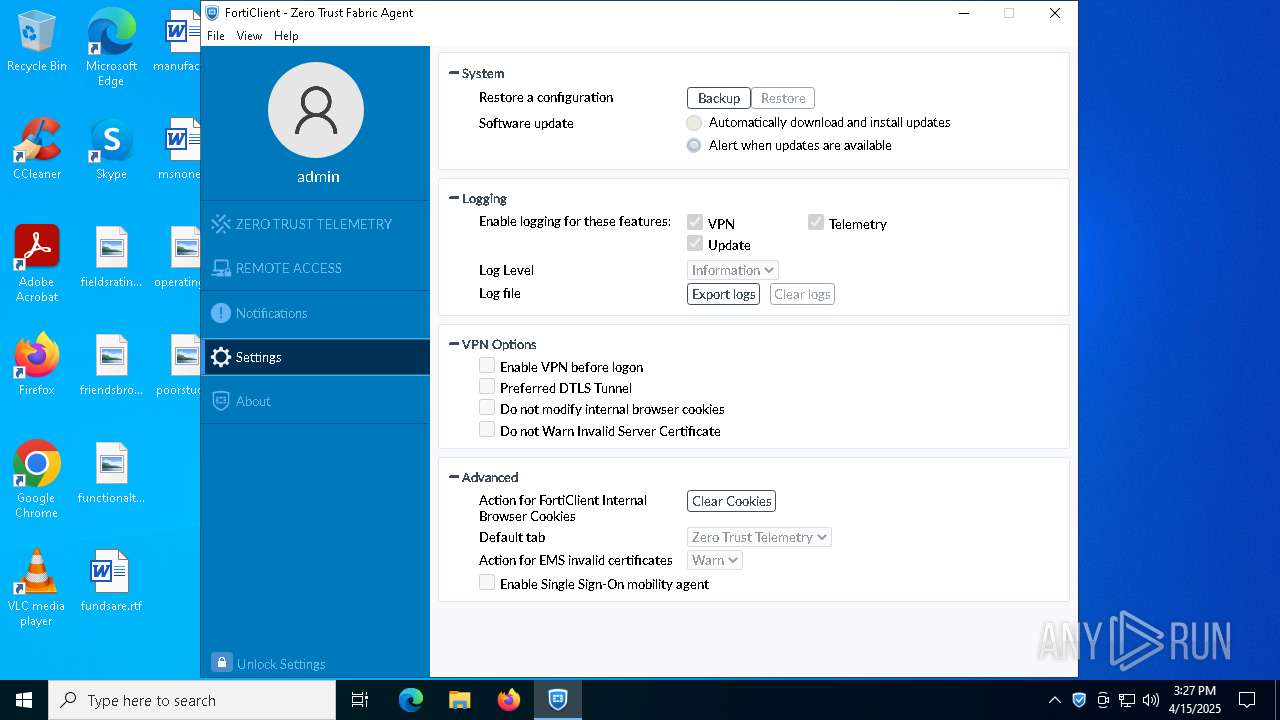
Task: Click the Settings gear icon in sidebar
Action: tap(221, 357)
